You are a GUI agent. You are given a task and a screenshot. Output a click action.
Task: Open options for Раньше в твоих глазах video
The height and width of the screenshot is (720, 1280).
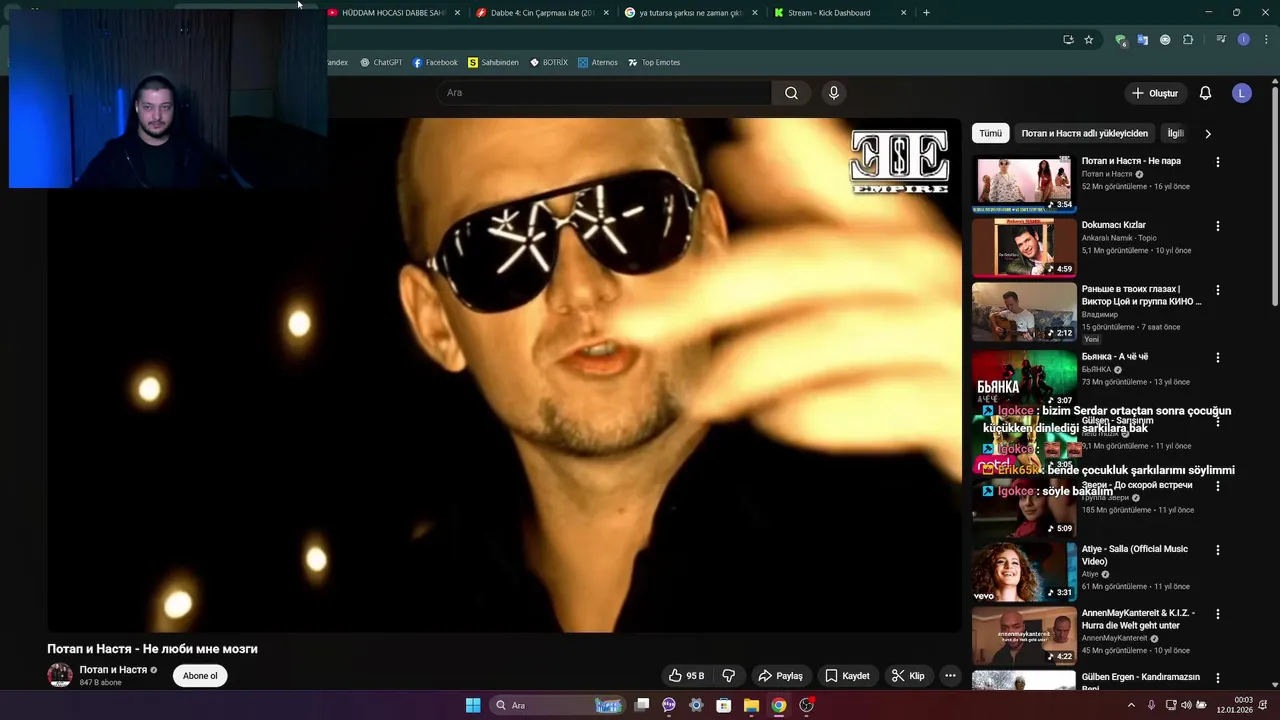click(x=1217, y=290)
